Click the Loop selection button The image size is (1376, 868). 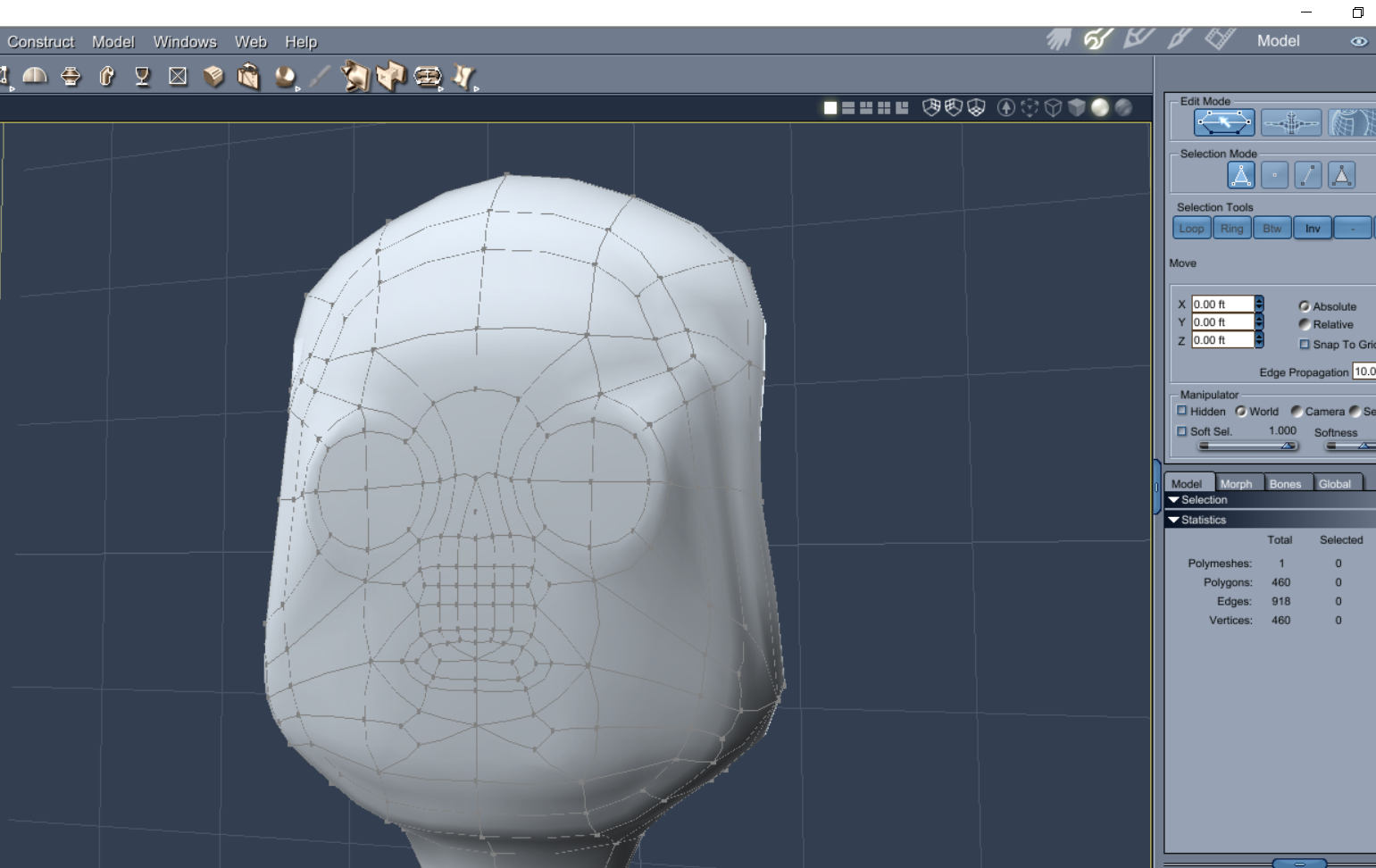pyautogui.click(x=1191, y=229)
